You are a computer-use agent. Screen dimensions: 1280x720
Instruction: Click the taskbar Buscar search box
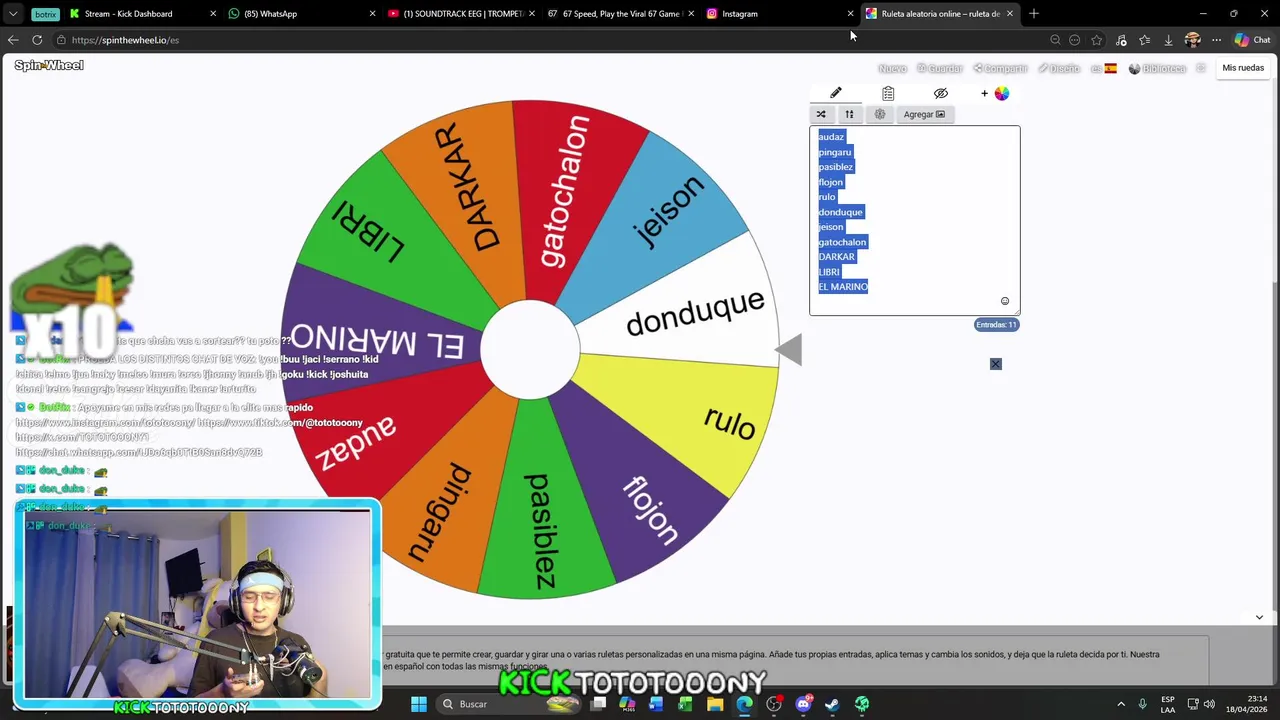tap(508, 704)
